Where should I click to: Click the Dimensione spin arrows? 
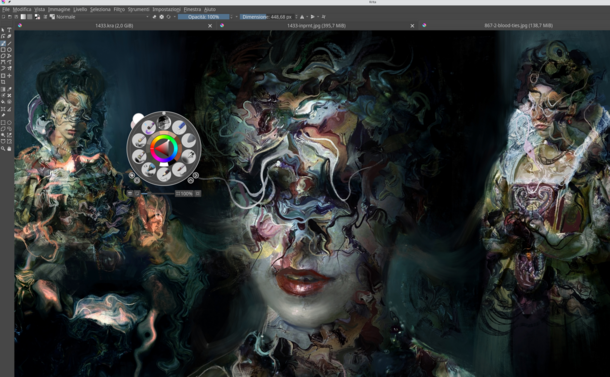coord(296,17)
